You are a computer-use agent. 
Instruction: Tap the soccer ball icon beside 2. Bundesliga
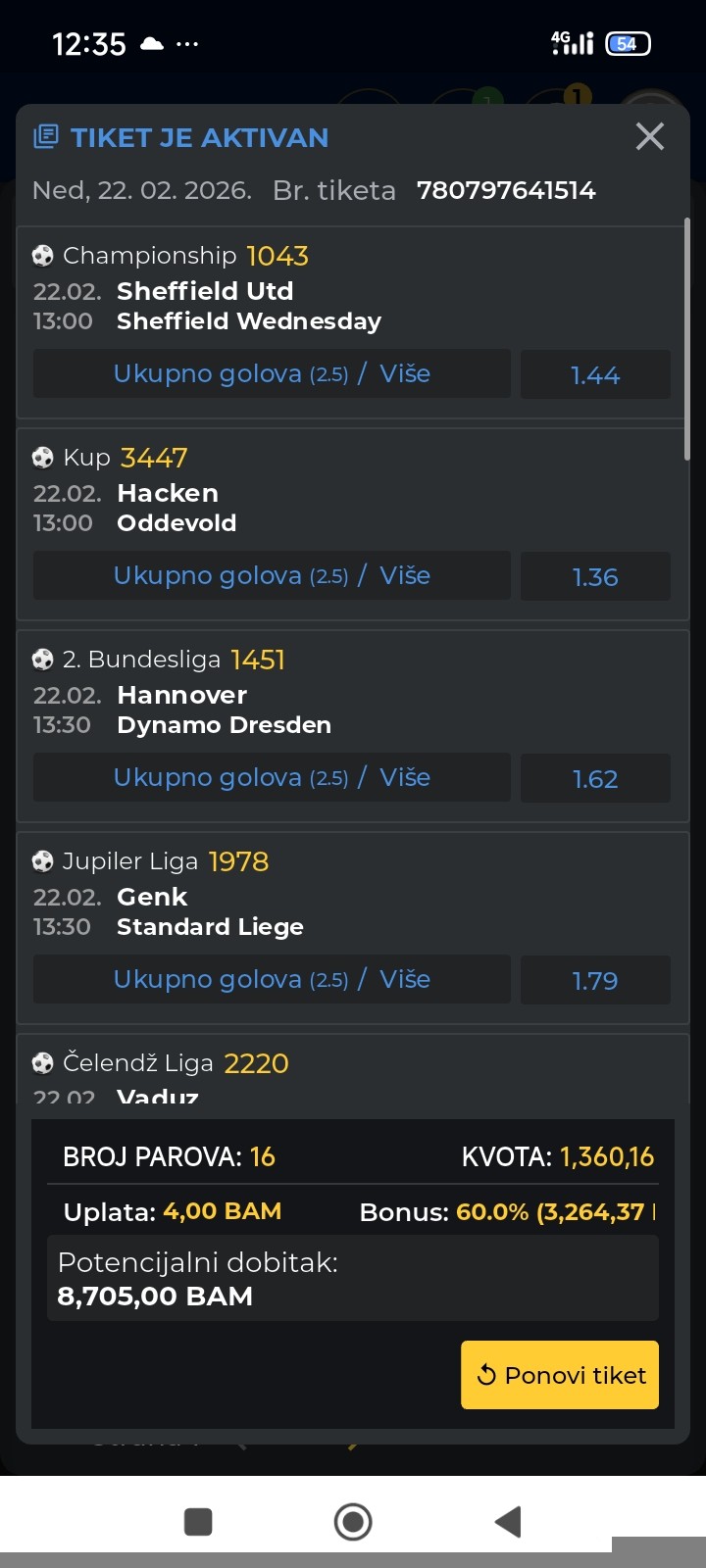coord(43,660)
